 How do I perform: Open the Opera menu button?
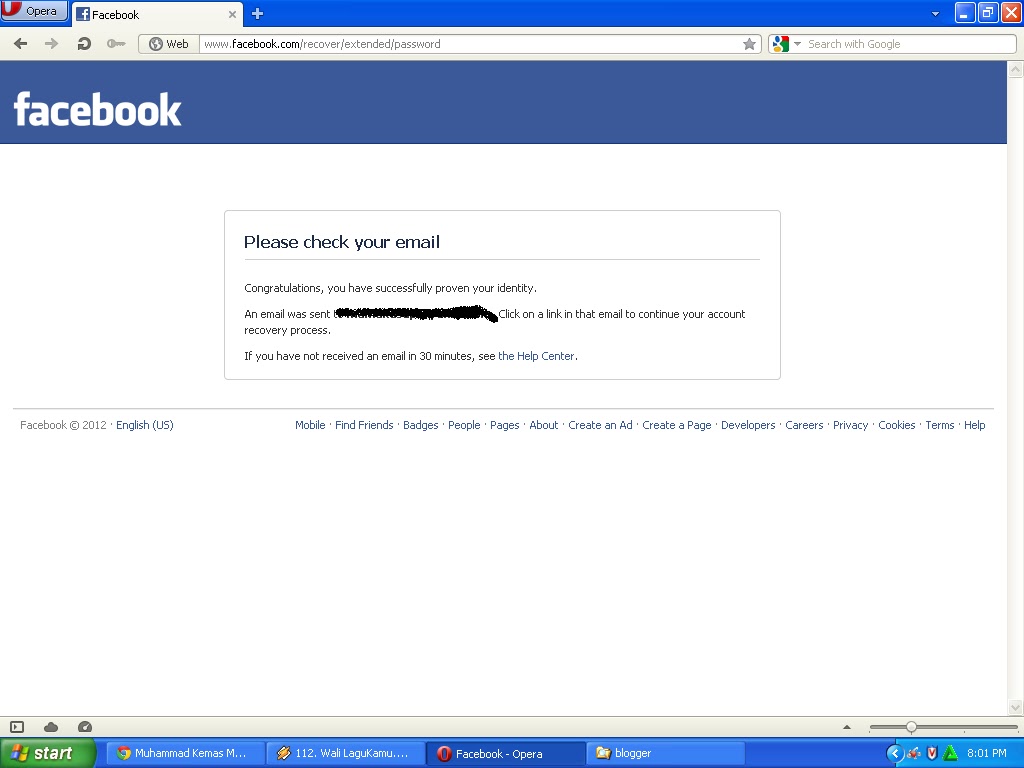coord(34,11)
